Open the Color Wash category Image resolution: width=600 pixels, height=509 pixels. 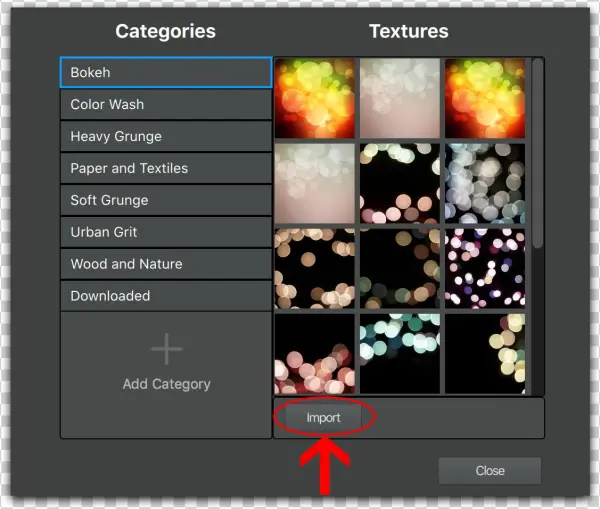(x=165, y=105)
